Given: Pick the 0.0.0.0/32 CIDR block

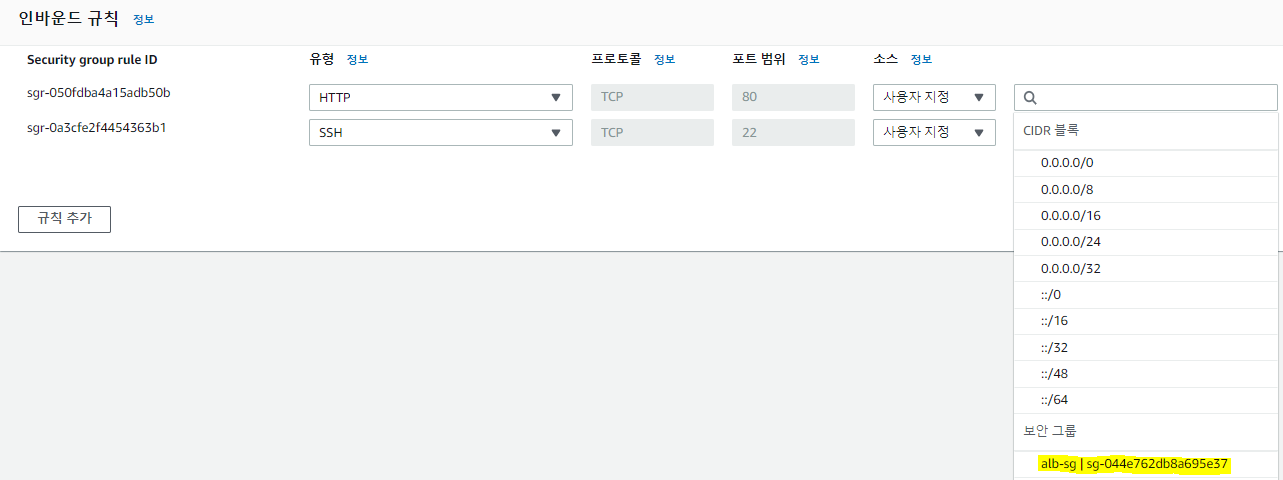Looking at the screenshot, I should pyautogui.click(x=1063, y=268).
